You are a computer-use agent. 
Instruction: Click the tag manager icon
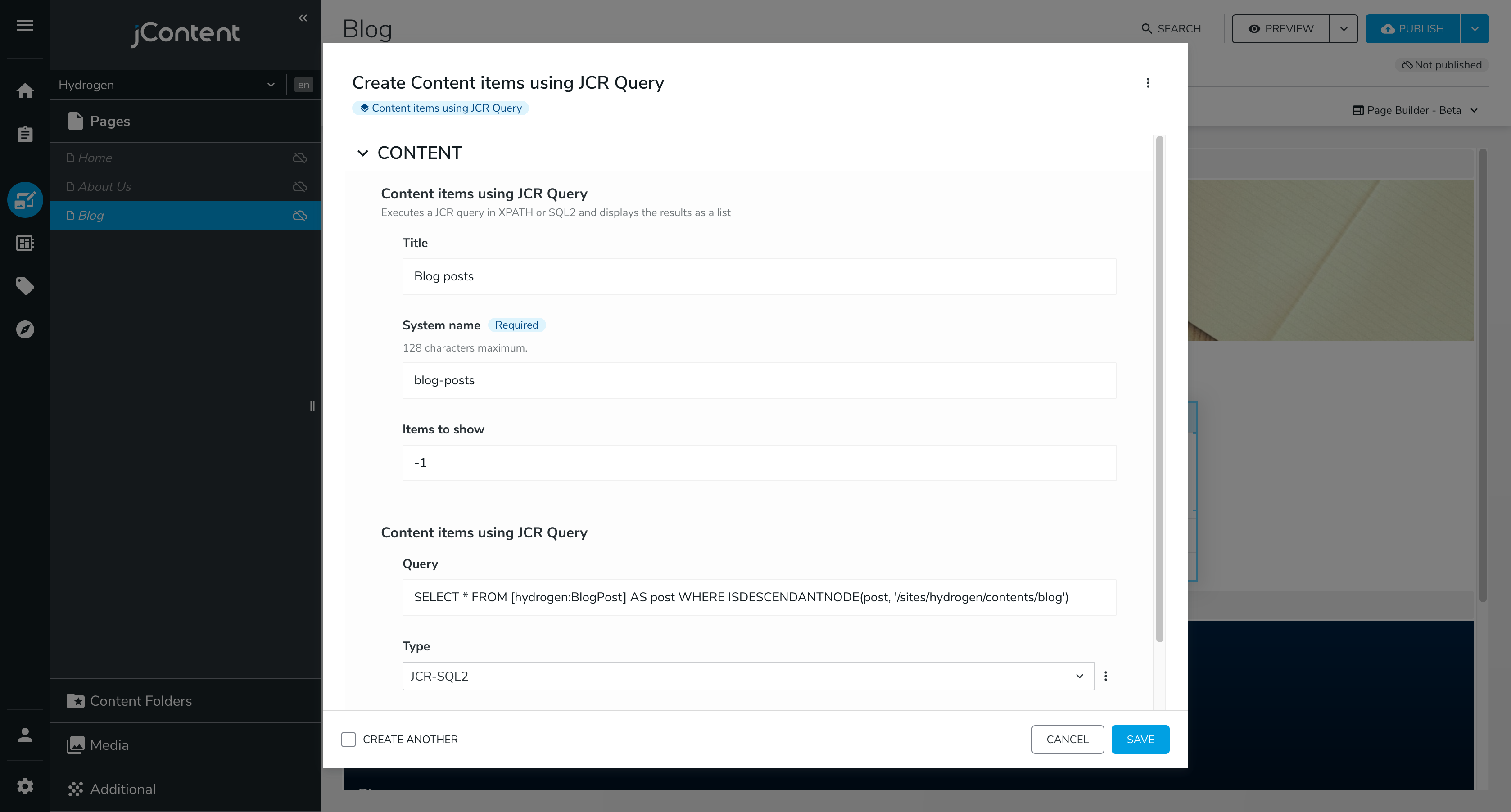(25, 286)
